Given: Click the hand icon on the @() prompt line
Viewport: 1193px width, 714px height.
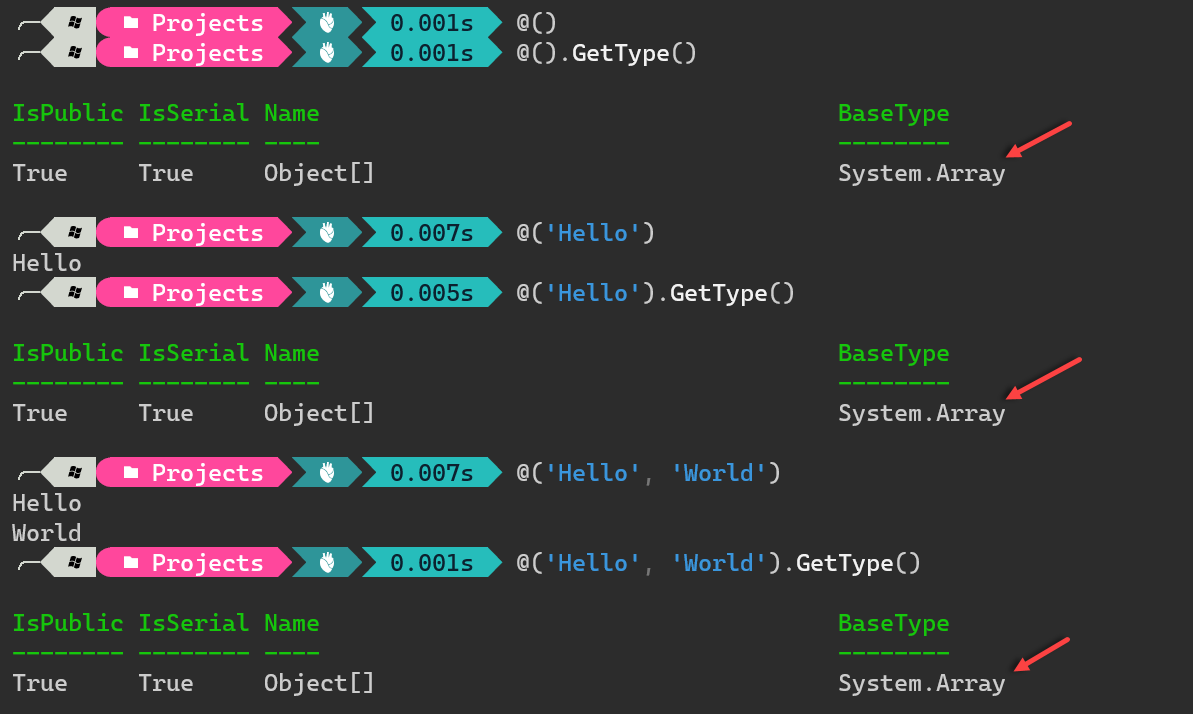Looking at the screenshot, I should pos(327,23).
